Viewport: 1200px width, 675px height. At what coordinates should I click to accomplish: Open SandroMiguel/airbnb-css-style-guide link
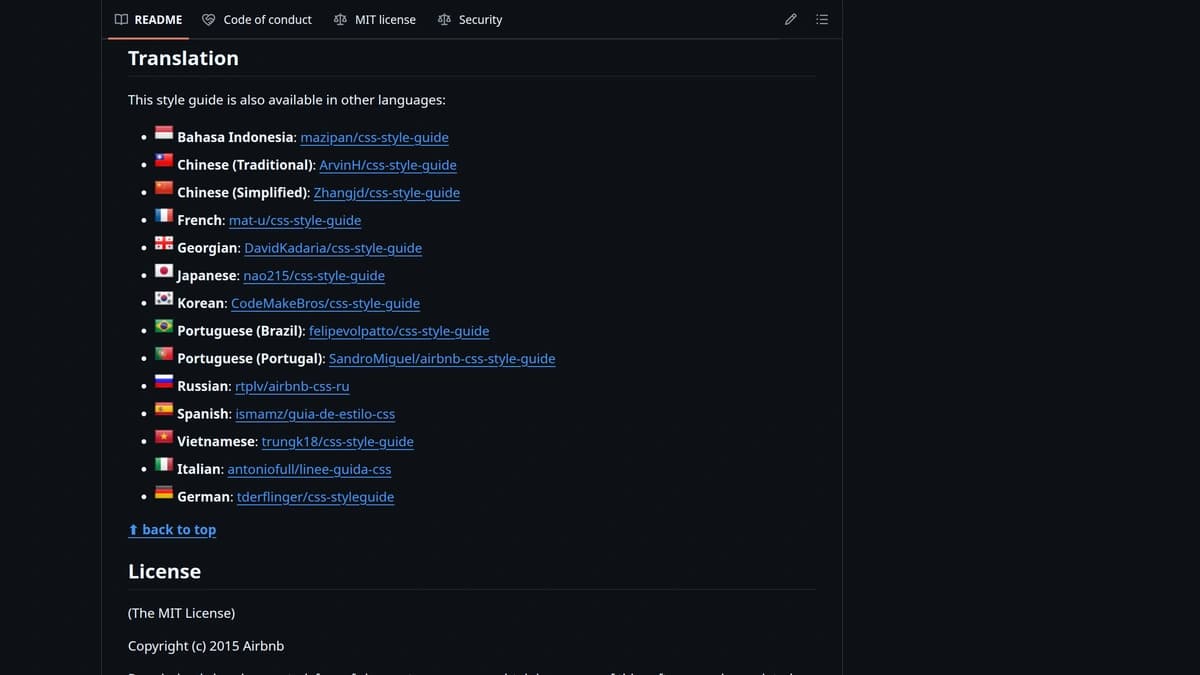(x=441, y=359)
